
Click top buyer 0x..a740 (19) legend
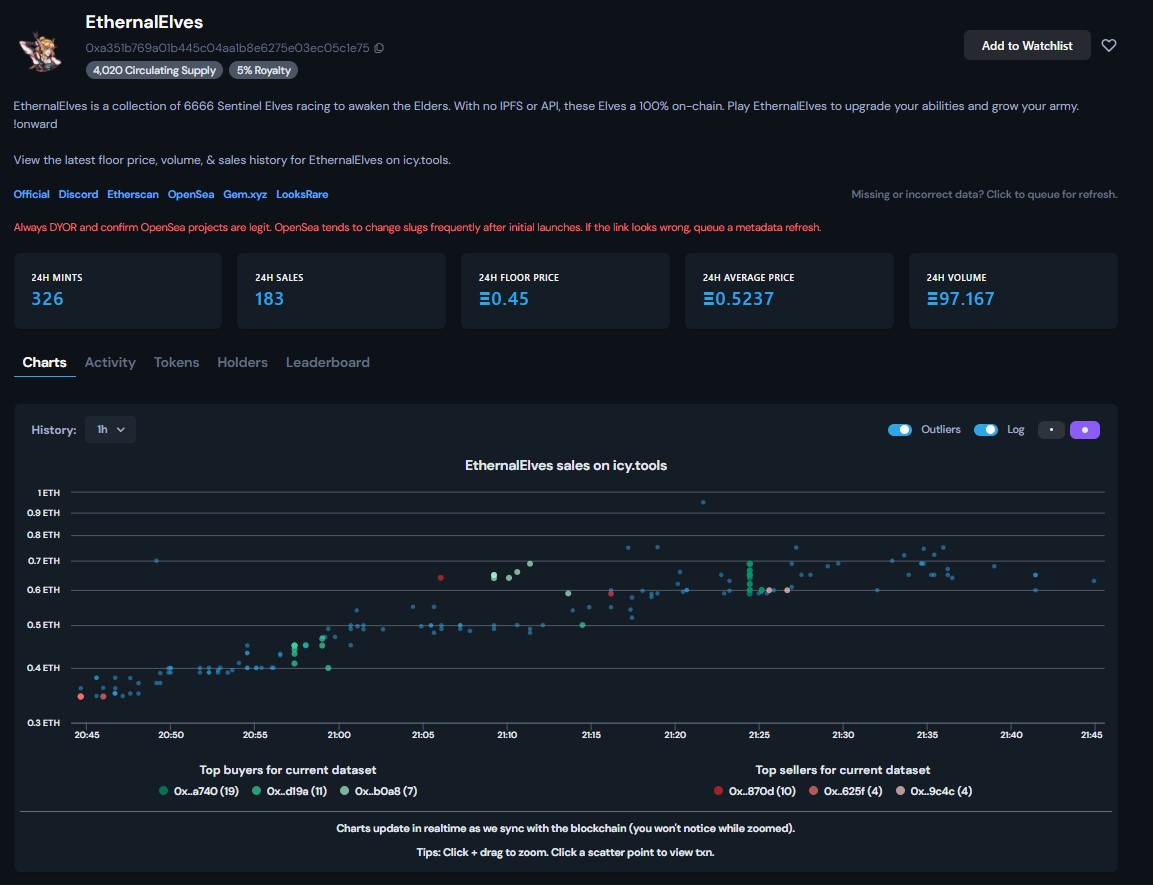[x=199, y=791]
